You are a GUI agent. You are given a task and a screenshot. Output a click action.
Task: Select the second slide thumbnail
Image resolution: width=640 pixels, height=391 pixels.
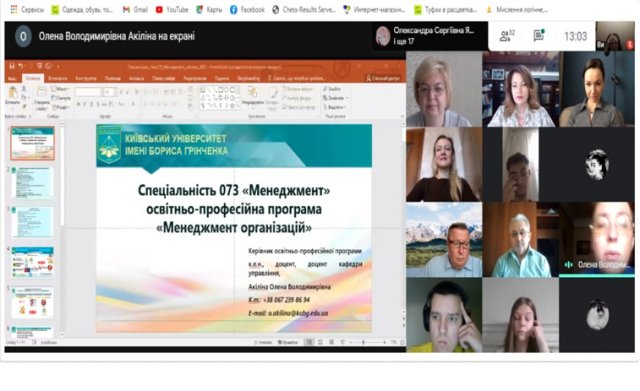point(33,183)
